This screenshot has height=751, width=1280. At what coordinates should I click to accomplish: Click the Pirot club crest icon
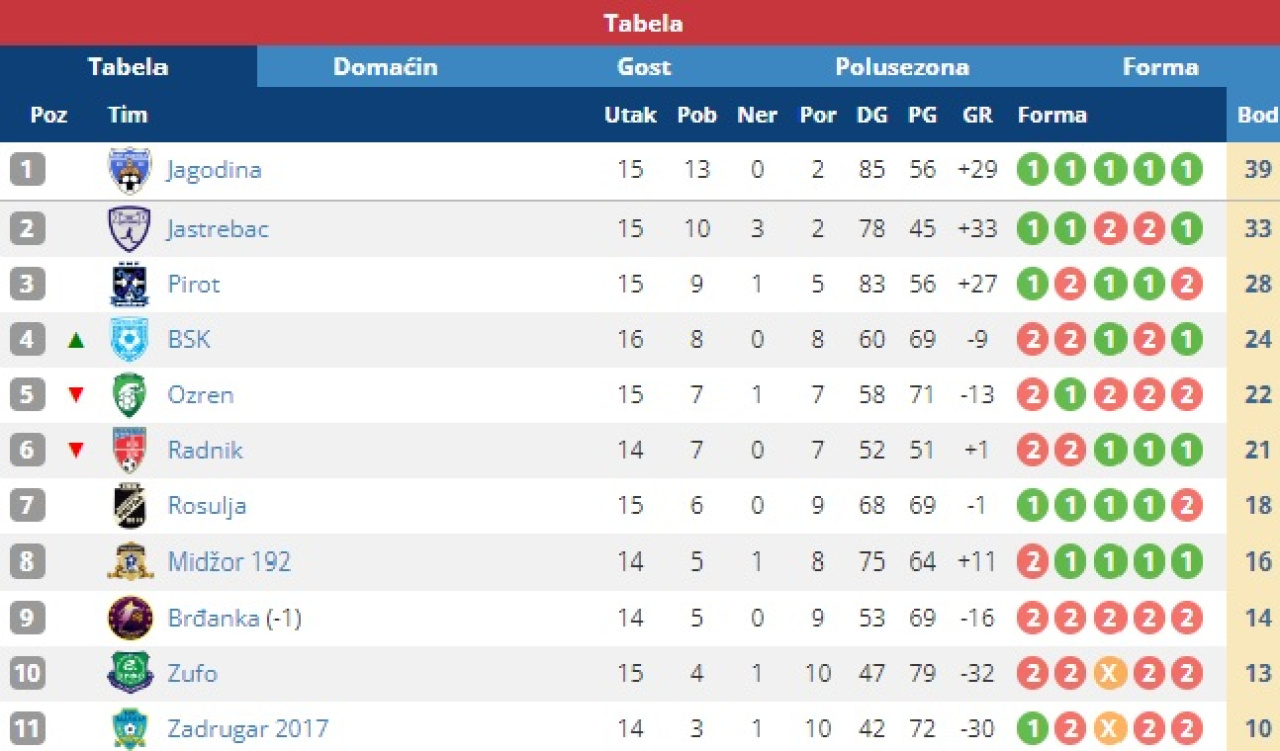point(130,284)
